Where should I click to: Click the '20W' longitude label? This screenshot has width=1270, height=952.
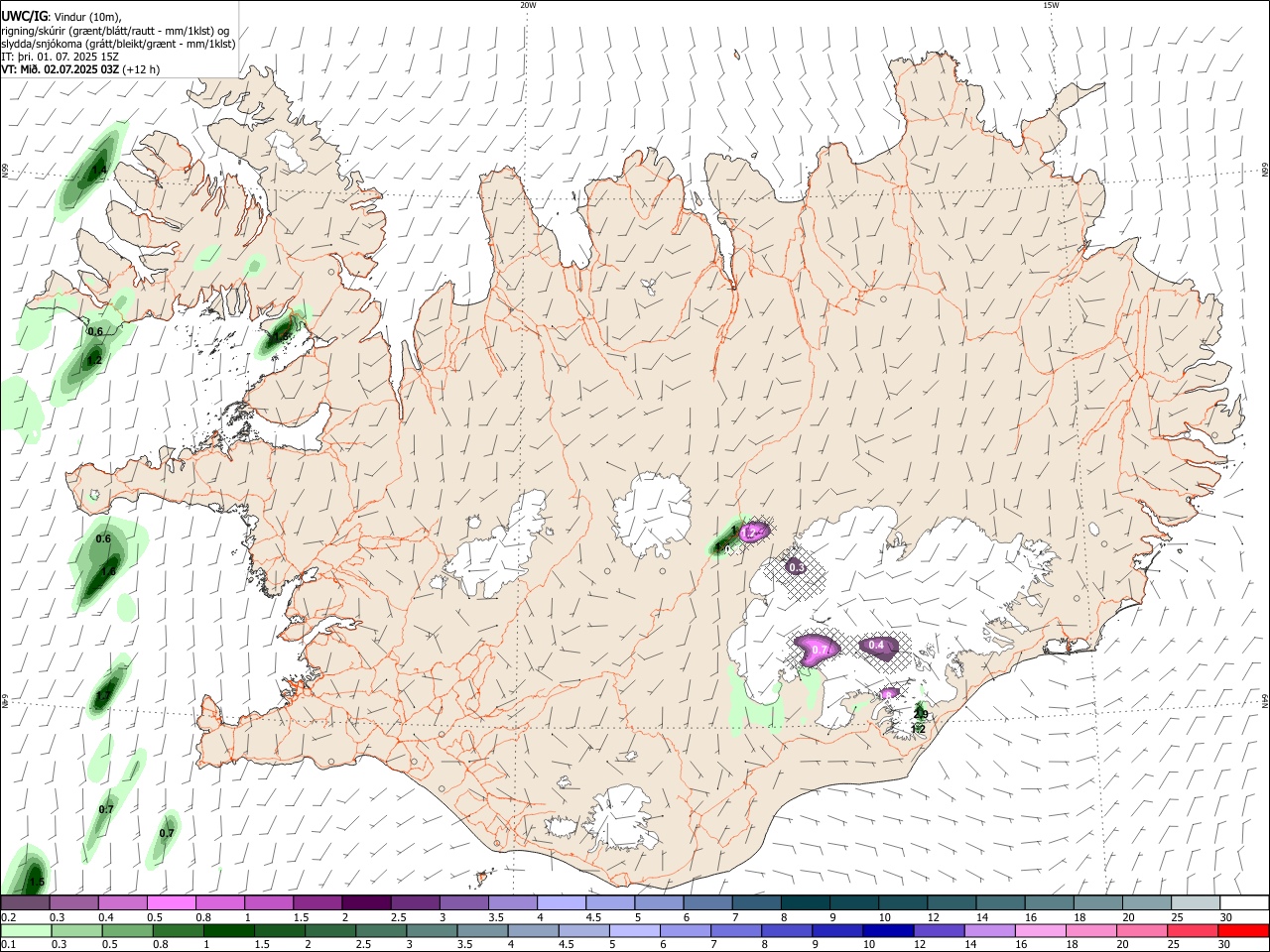pyautogui.click(x=528, y=5)
